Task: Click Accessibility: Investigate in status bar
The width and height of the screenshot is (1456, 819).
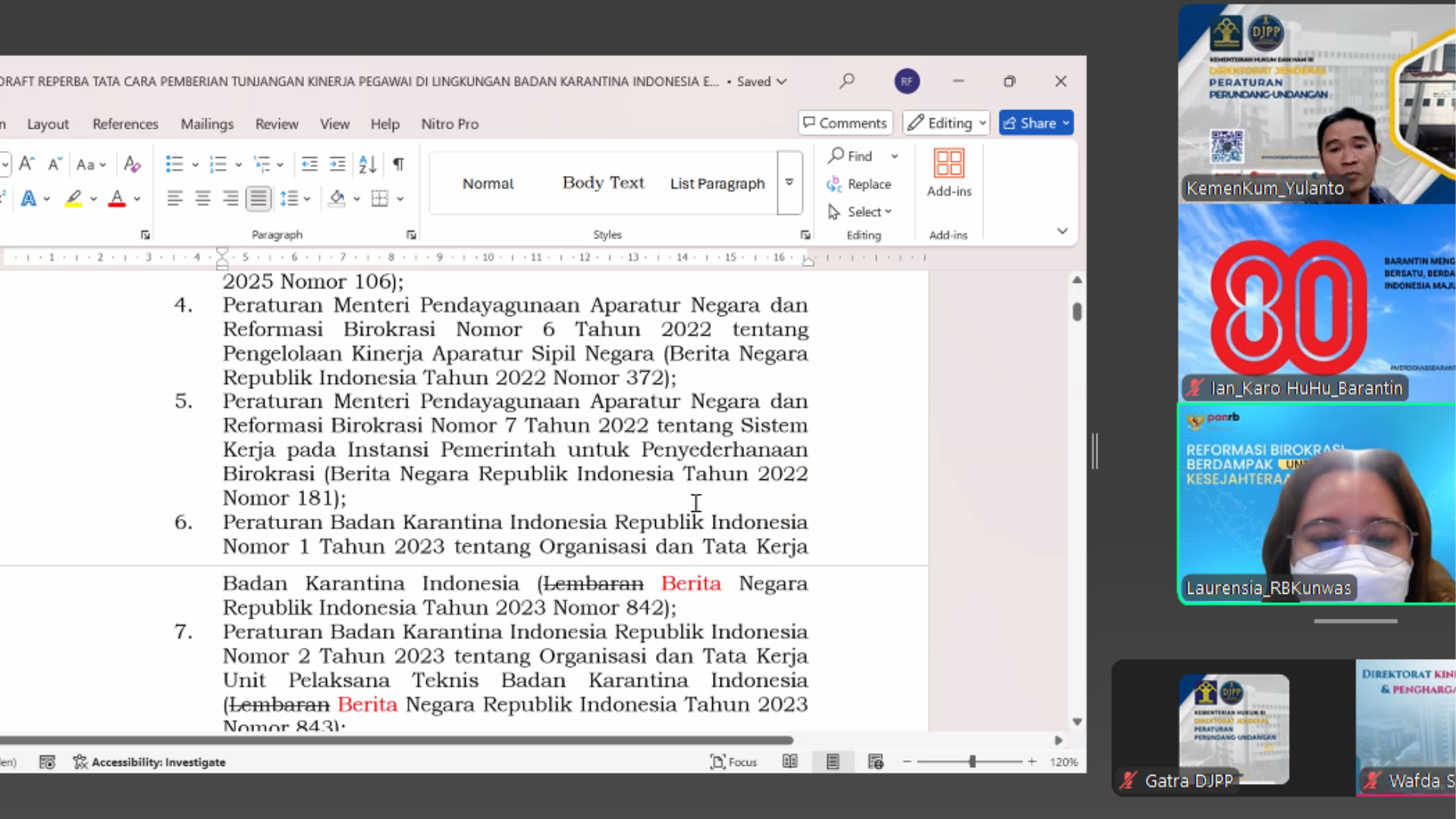Action: pos(149,762)
